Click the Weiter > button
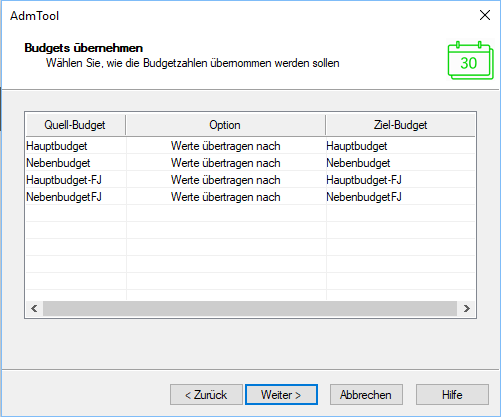501x417 pixels. [281, 395]
